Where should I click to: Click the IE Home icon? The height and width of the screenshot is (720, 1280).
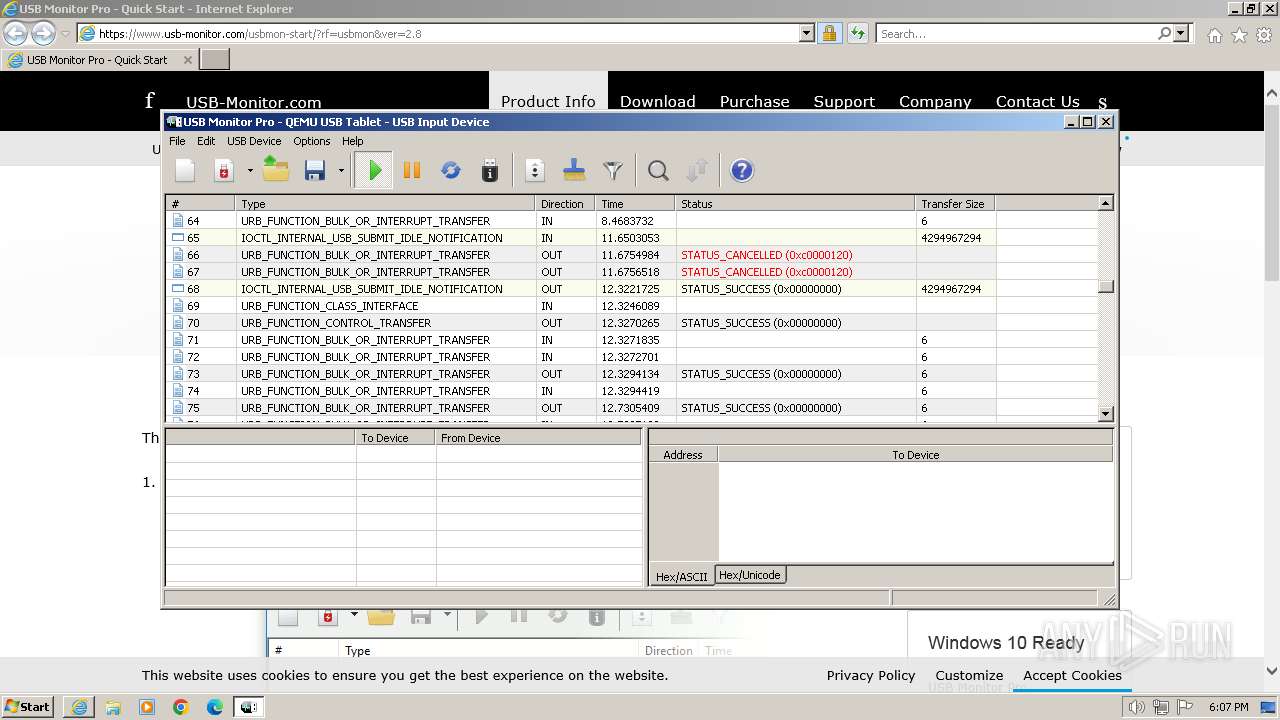1214,35
